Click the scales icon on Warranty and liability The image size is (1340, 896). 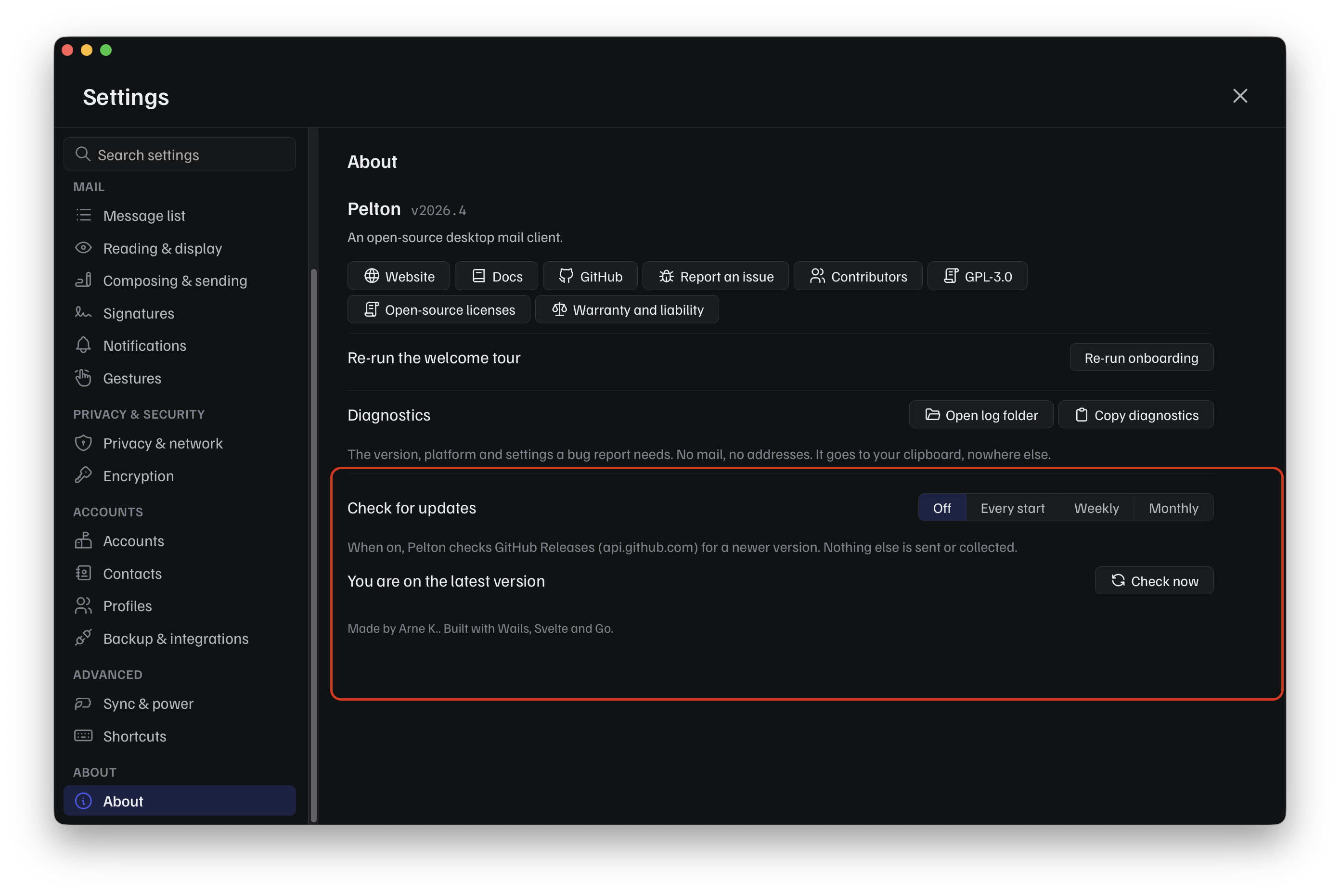559,309
